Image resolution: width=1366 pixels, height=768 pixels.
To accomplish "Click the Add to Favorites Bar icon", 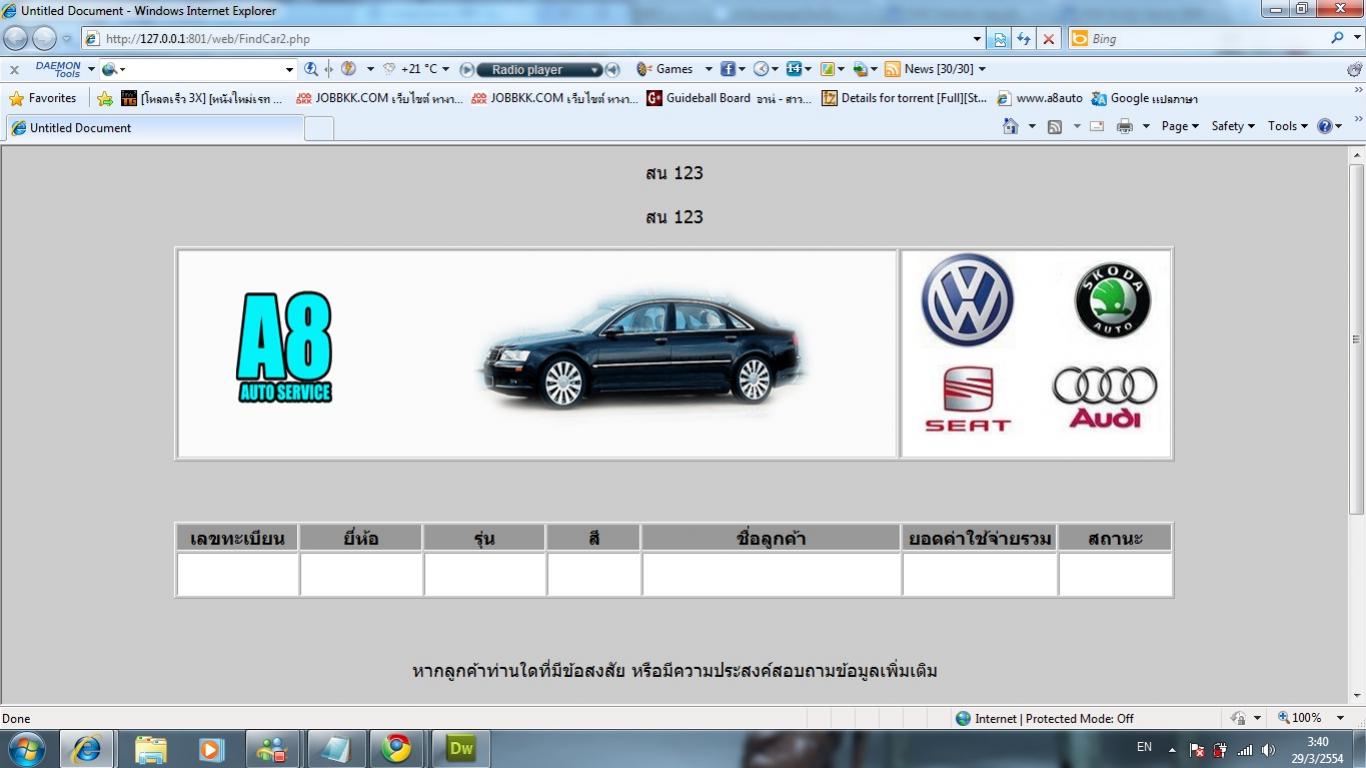I will pos(105,98).
